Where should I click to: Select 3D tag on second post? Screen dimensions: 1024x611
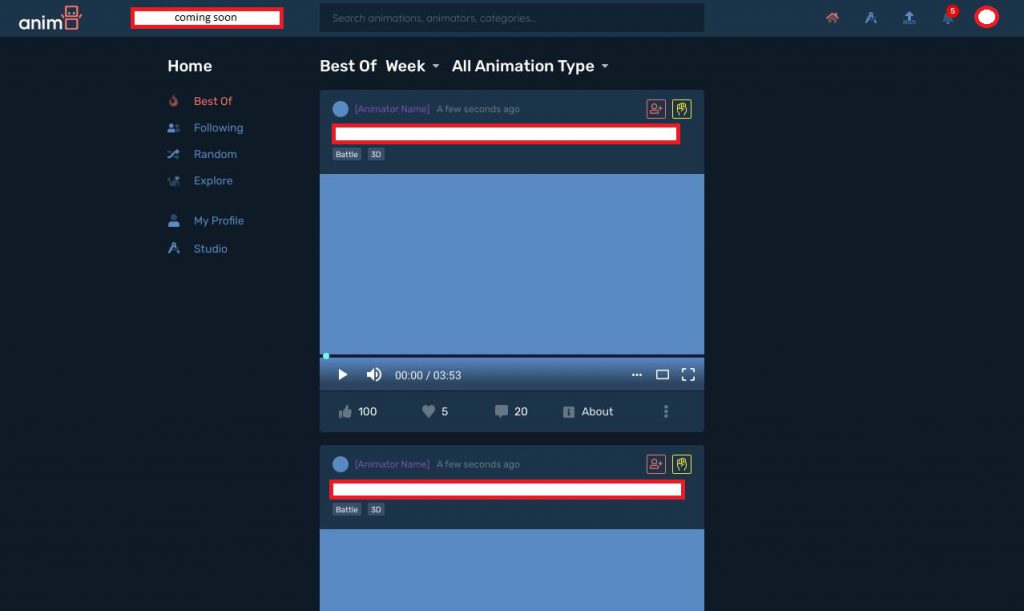[x=376, y=509]
